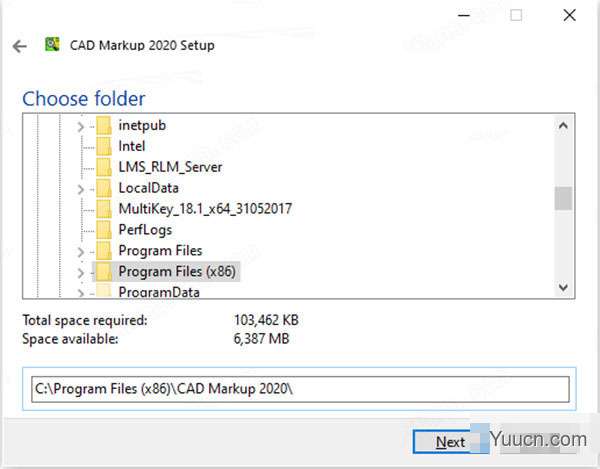Screen dimensions: 600x469
Task: Click the Choose folder heading
Action: click(x=84, y=99)
